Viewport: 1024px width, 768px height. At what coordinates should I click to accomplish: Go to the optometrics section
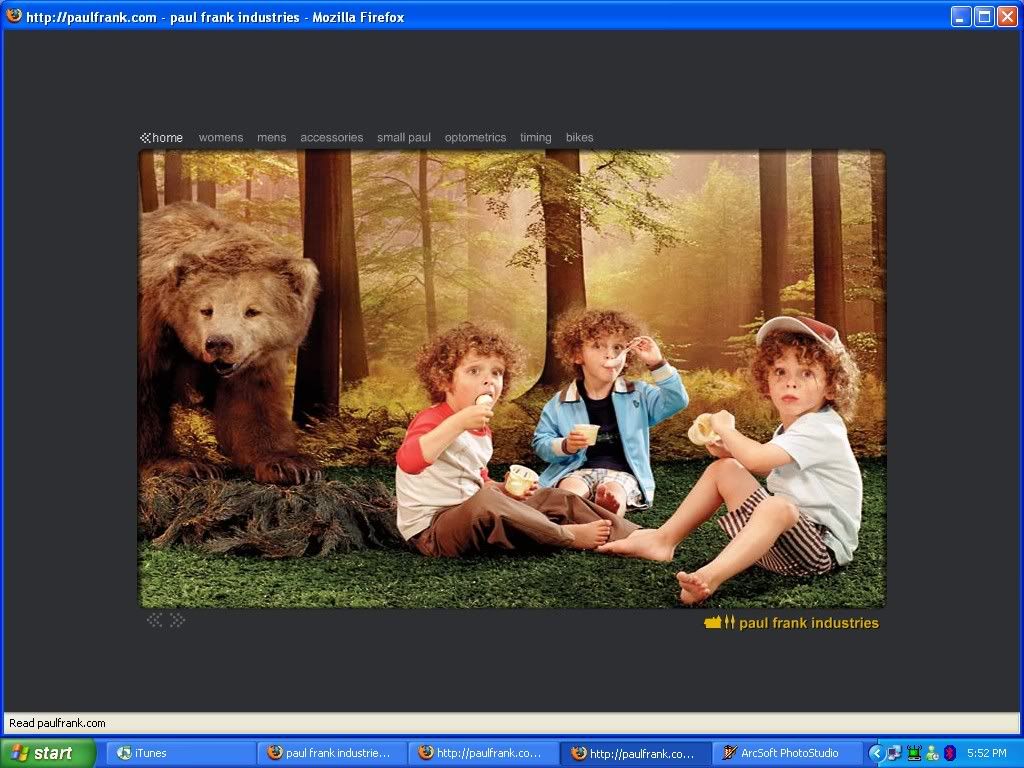point(475,138)
